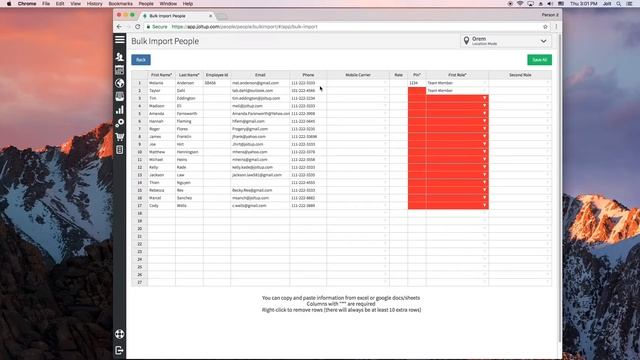Click the First Name cell 'Jackson'

[161, 175]
